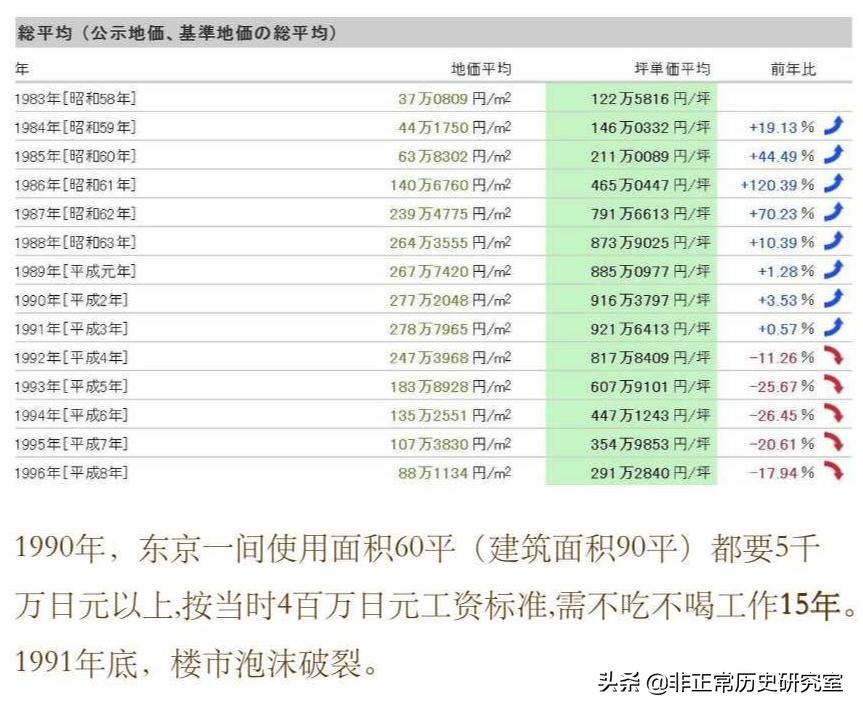Click the value 140万6760円/m2
Viewport: 863px width, 713px height.
coord(450,185)
